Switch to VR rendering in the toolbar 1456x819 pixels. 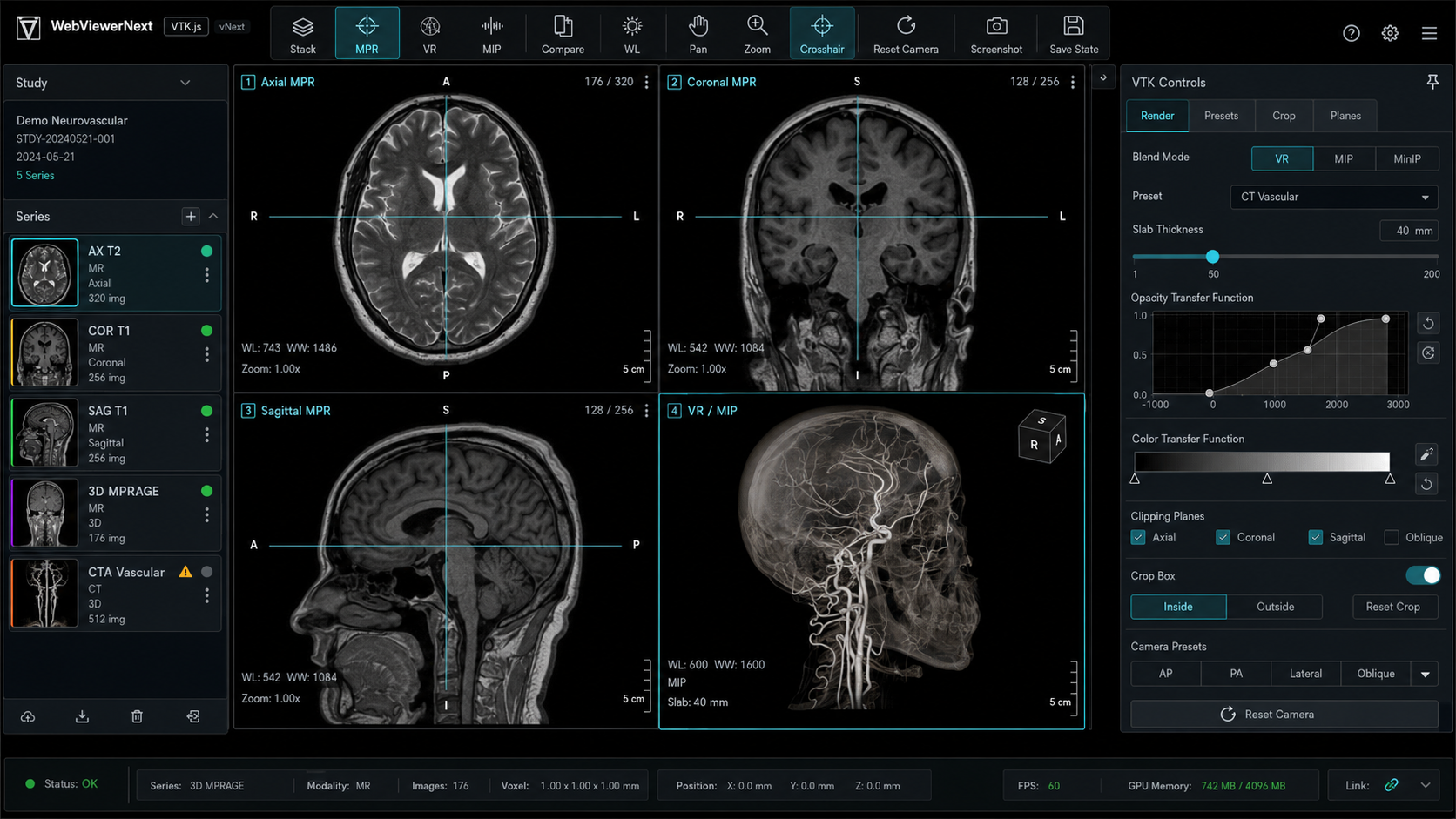[429, 34]
